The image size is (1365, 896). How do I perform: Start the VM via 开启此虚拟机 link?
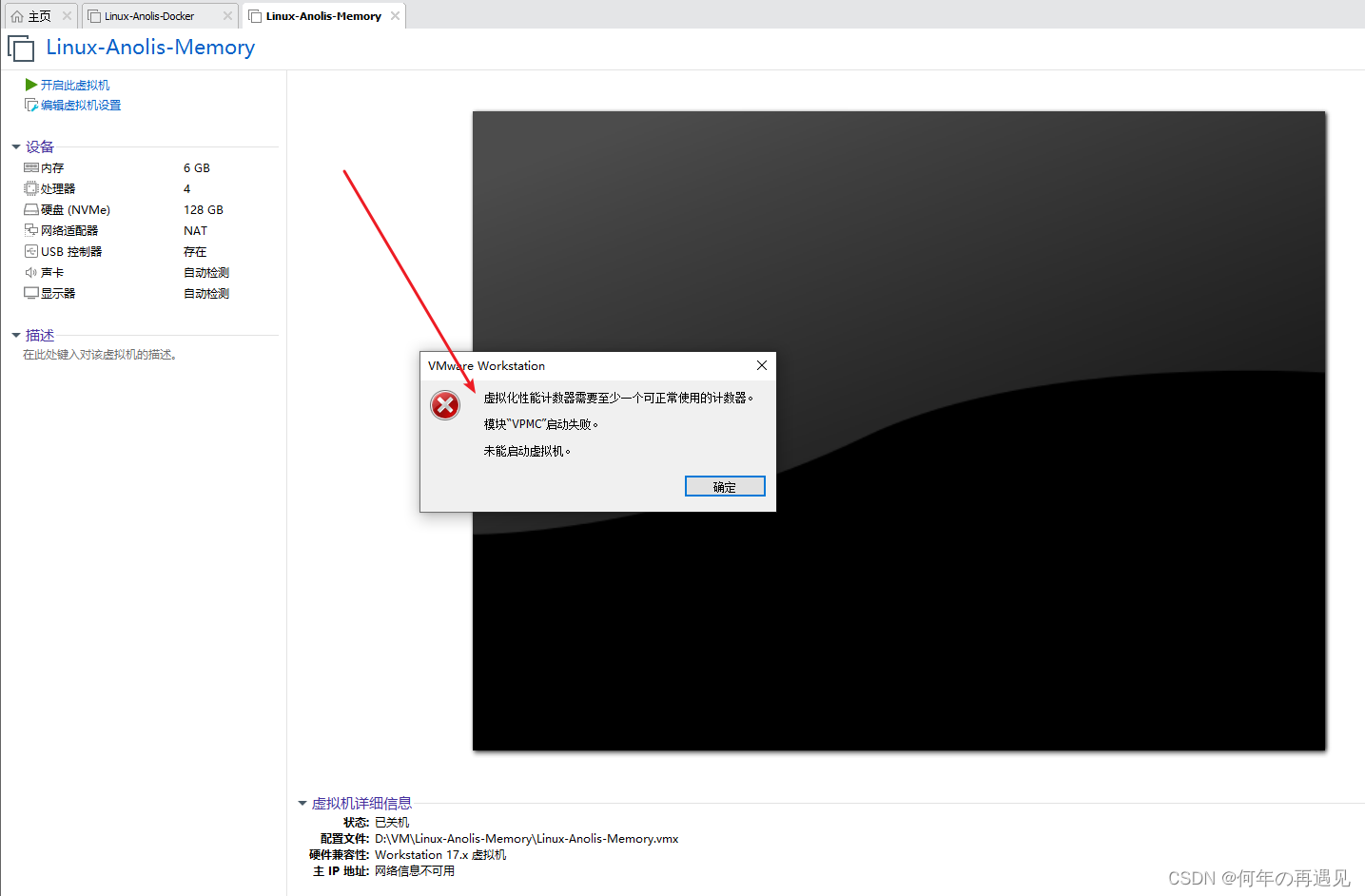[x=75, y=85]
